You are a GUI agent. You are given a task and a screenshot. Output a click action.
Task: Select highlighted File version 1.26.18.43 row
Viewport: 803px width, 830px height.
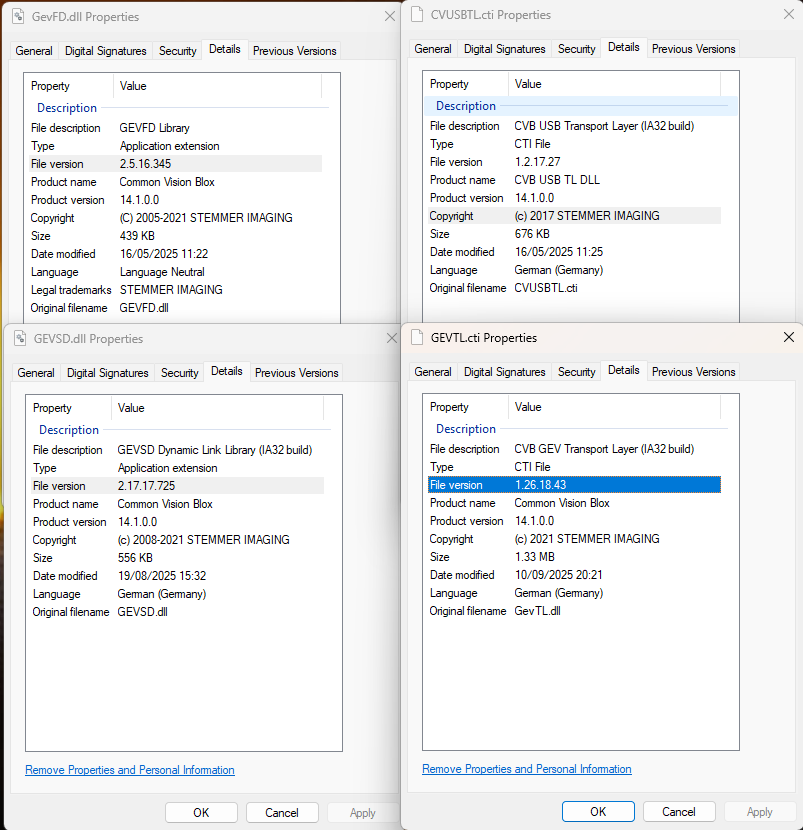coord(574,484)
